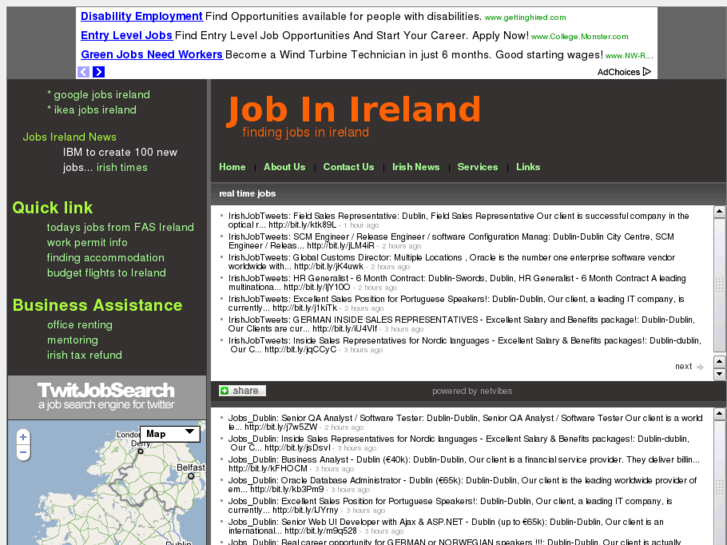The height and width of the screenshot is (545, 727).
Task: Click the TwitJobSearch banner
Action: click(x=107, y=397)
